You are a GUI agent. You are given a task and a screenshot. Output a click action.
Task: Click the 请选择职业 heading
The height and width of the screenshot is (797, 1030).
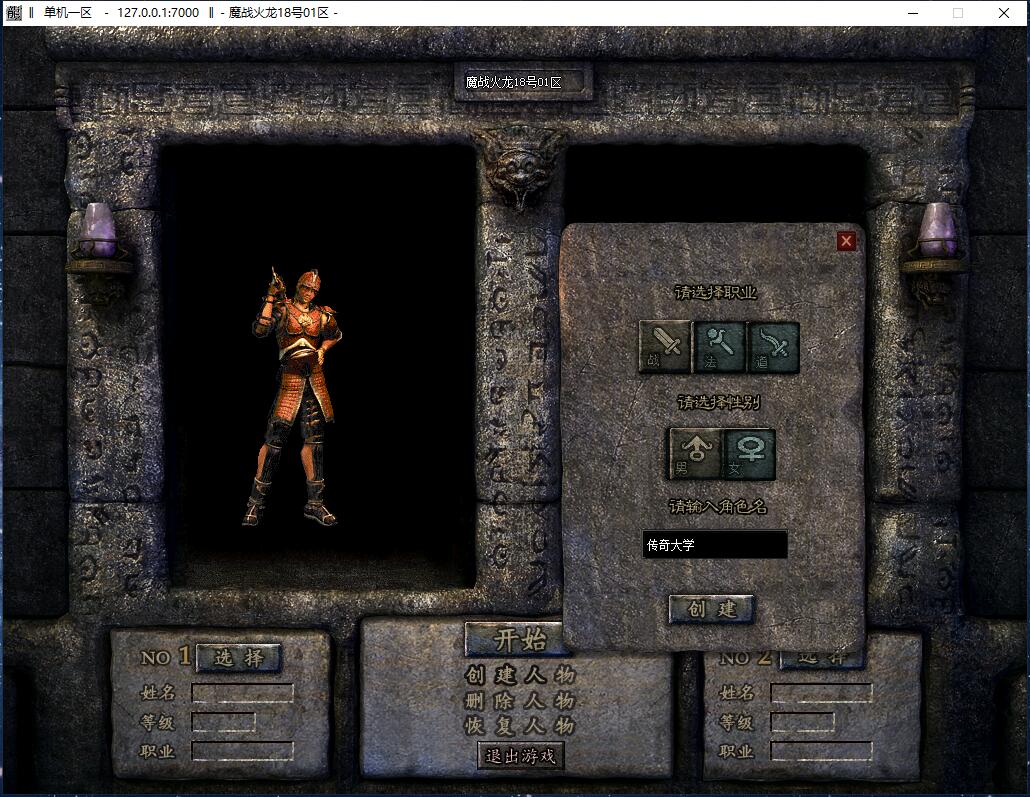point(716,292)
